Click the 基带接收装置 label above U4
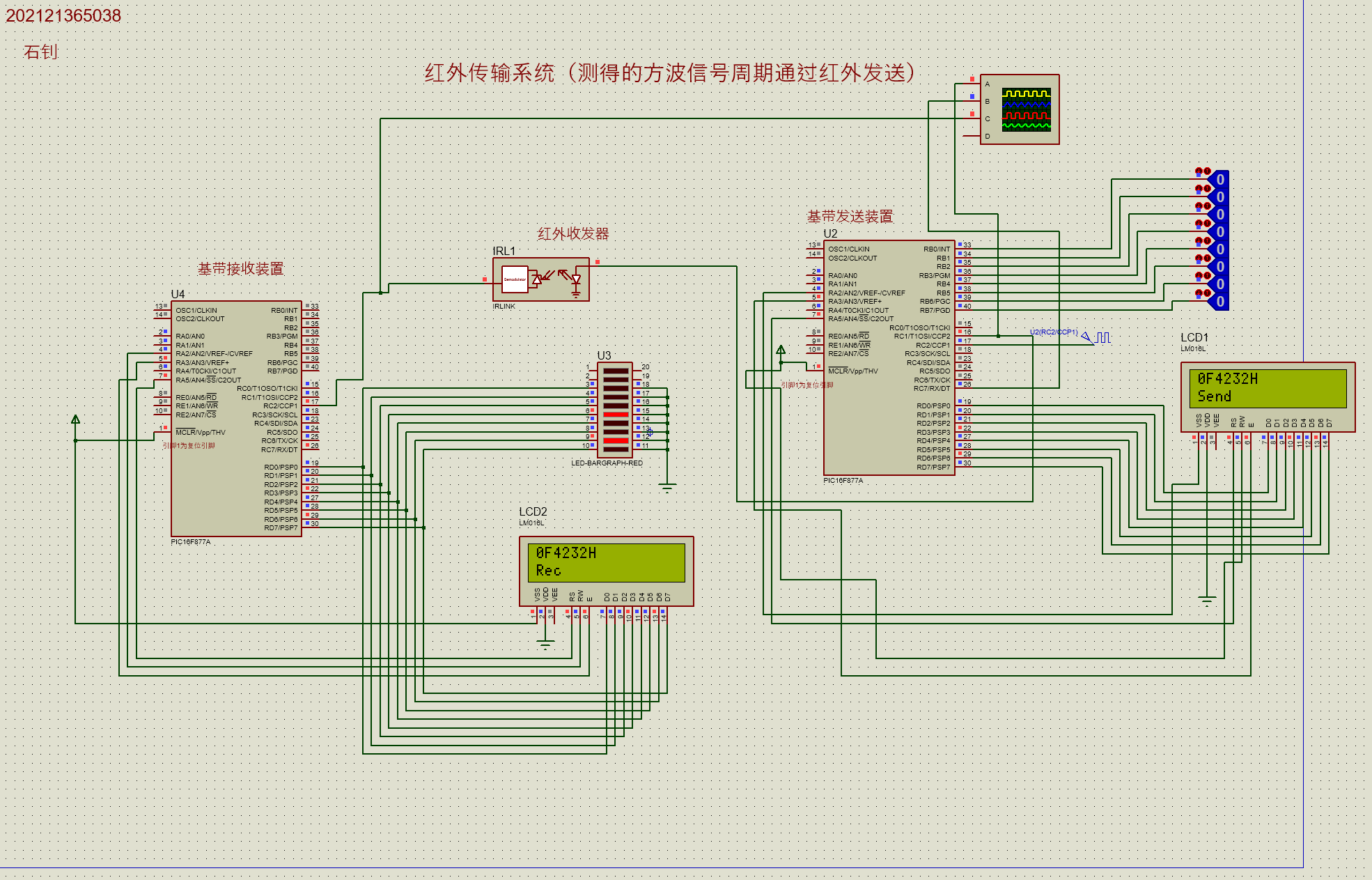The image size is (1372, 880). (240, 269)
